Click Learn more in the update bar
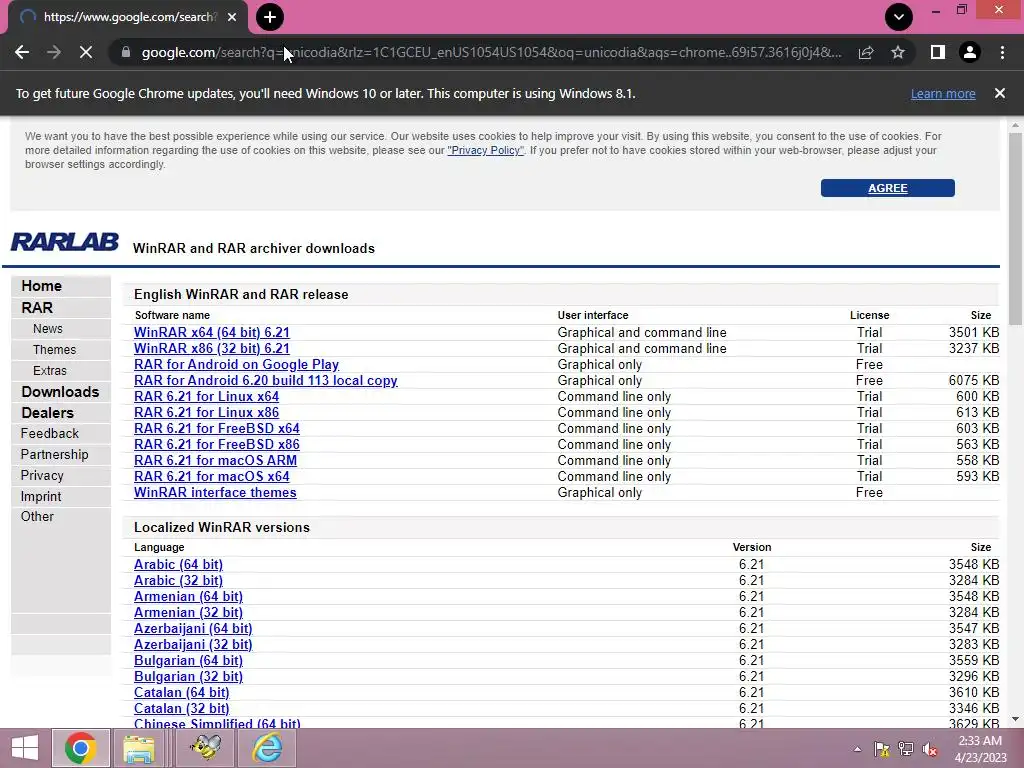This screenshot has width=1024, height=768. (943, 93)
